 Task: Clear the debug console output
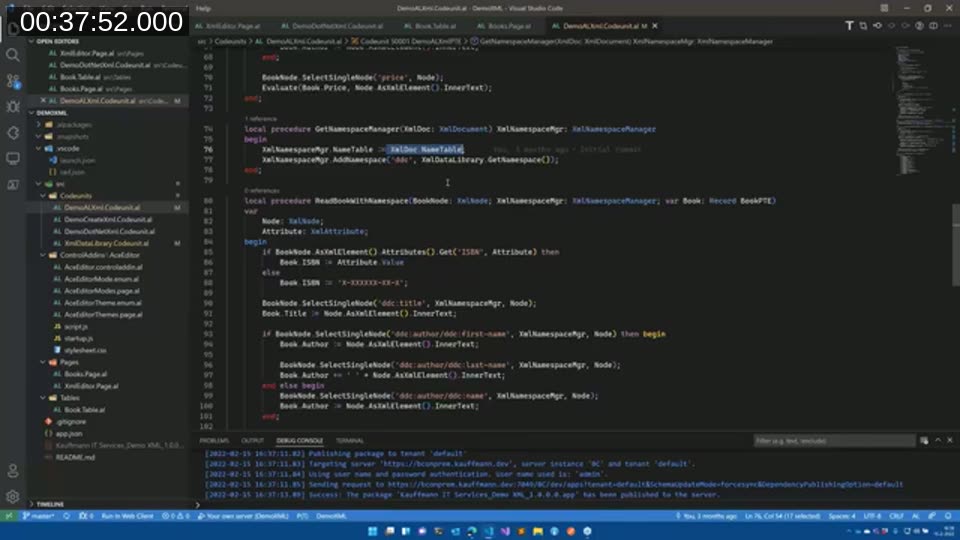pyautogui.click(x=924, y=440)
